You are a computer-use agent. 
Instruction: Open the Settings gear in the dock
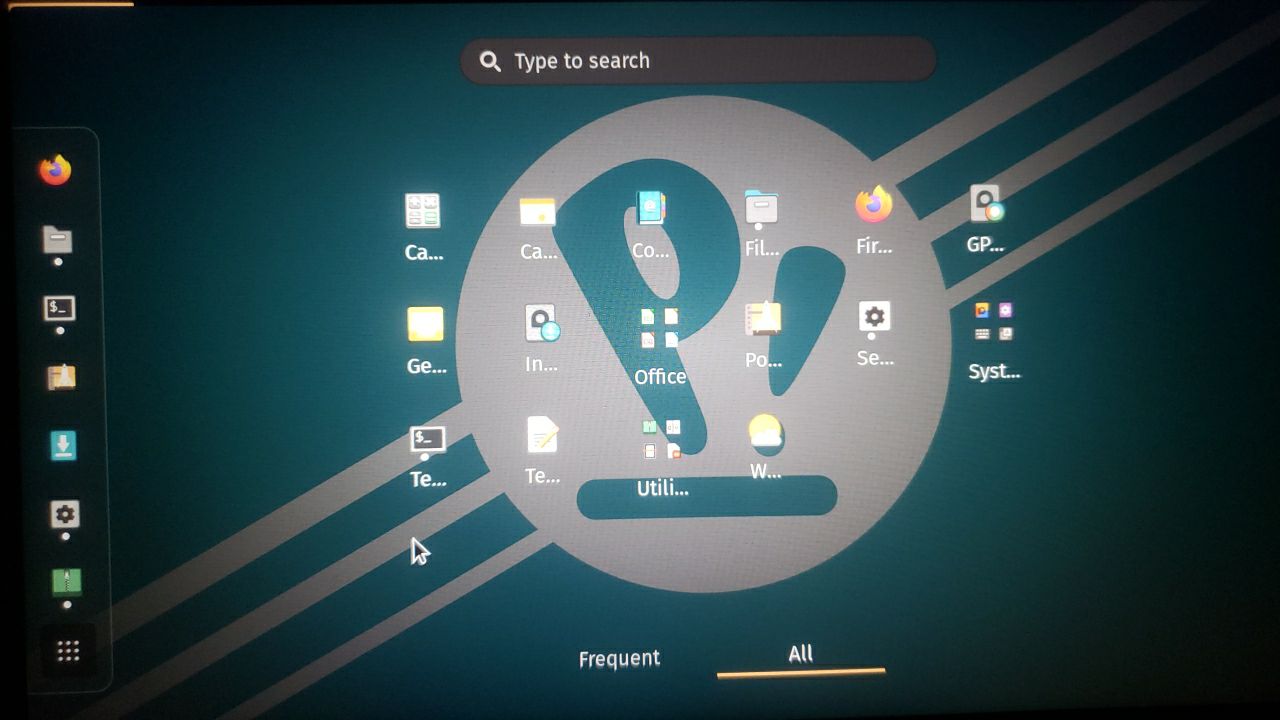point(65,514)
